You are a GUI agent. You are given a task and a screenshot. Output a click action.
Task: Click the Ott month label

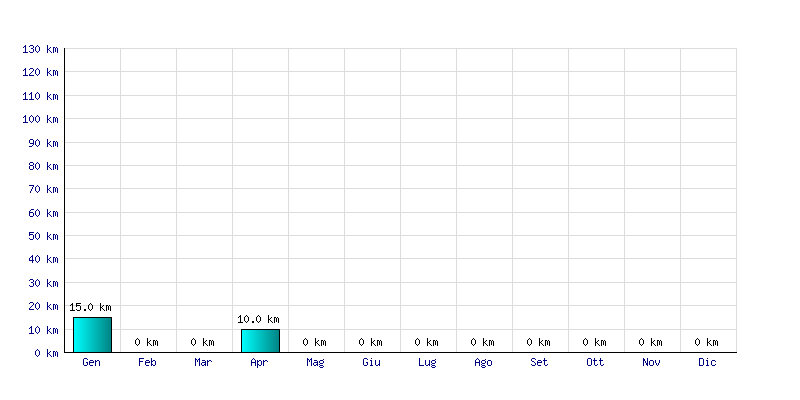click(x=595, y=362)
